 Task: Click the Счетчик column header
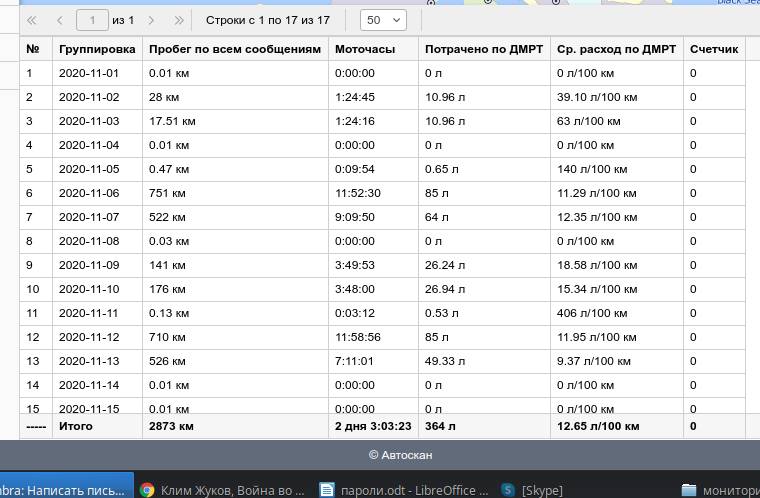click(x=714, y=49)
